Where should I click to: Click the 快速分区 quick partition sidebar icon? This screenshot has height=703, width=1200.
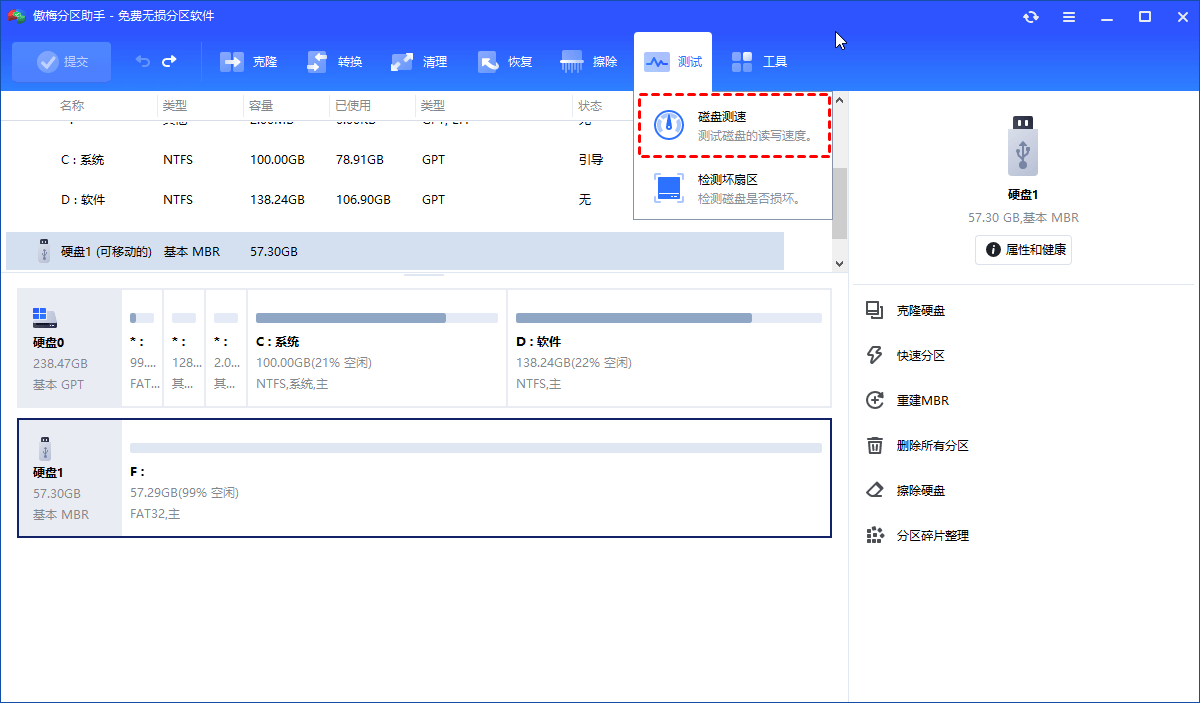click(x=877, y=355)
